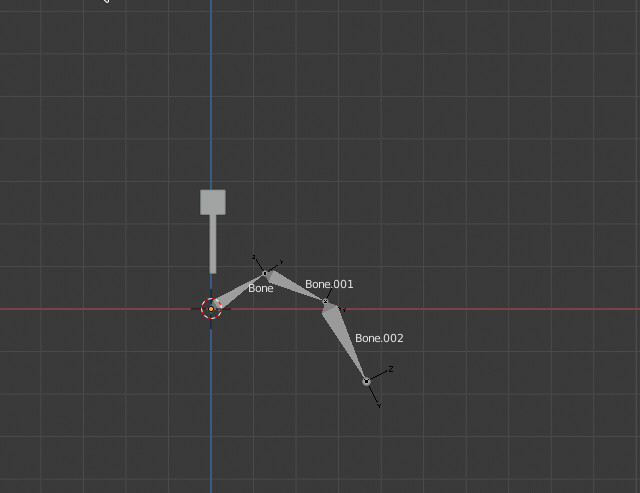
Task: Select the tail joint of Bone.002
Action: (x=366, y=382)
